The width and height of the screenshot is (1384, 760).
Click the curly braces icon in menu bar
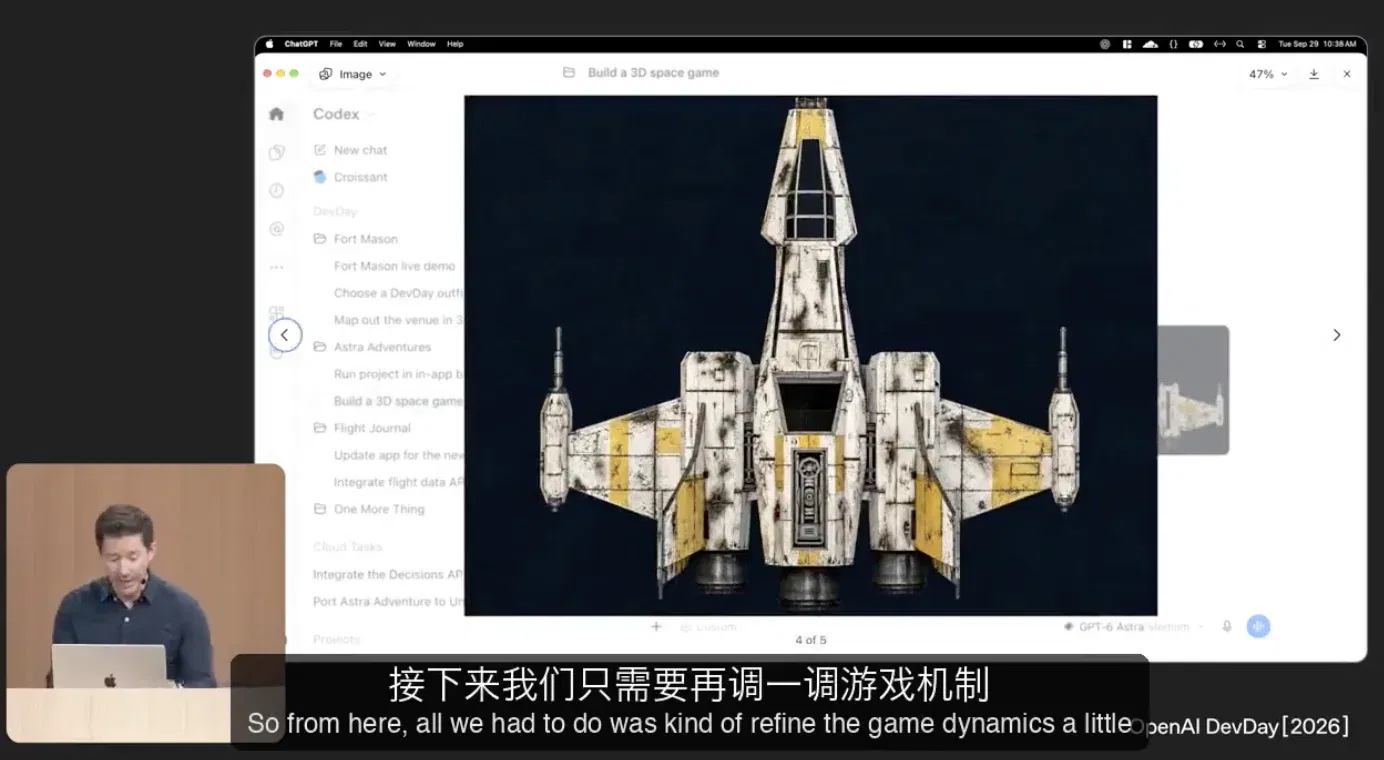tap(1173, 44)
